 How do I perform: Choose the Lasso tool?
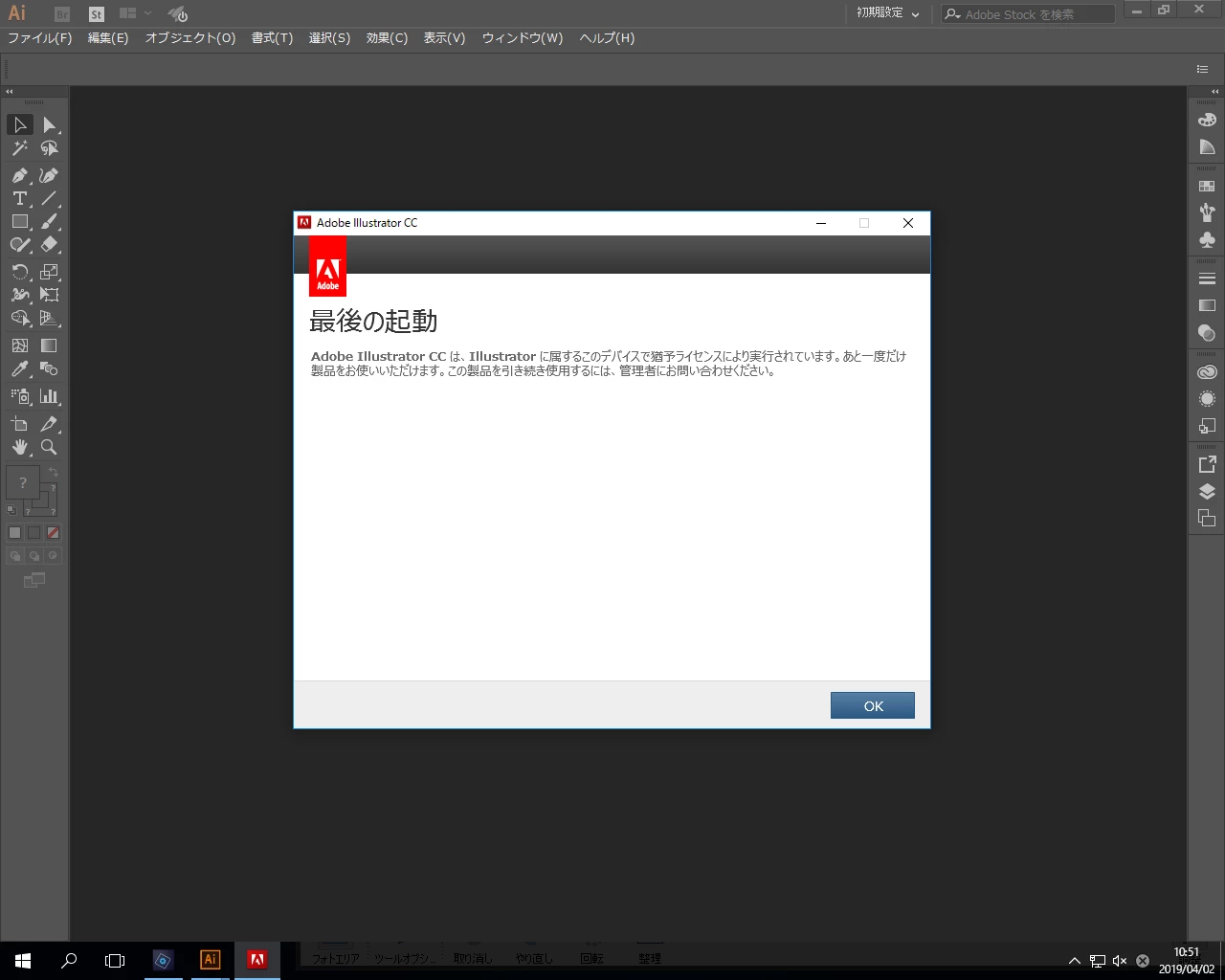coord(50,148)
